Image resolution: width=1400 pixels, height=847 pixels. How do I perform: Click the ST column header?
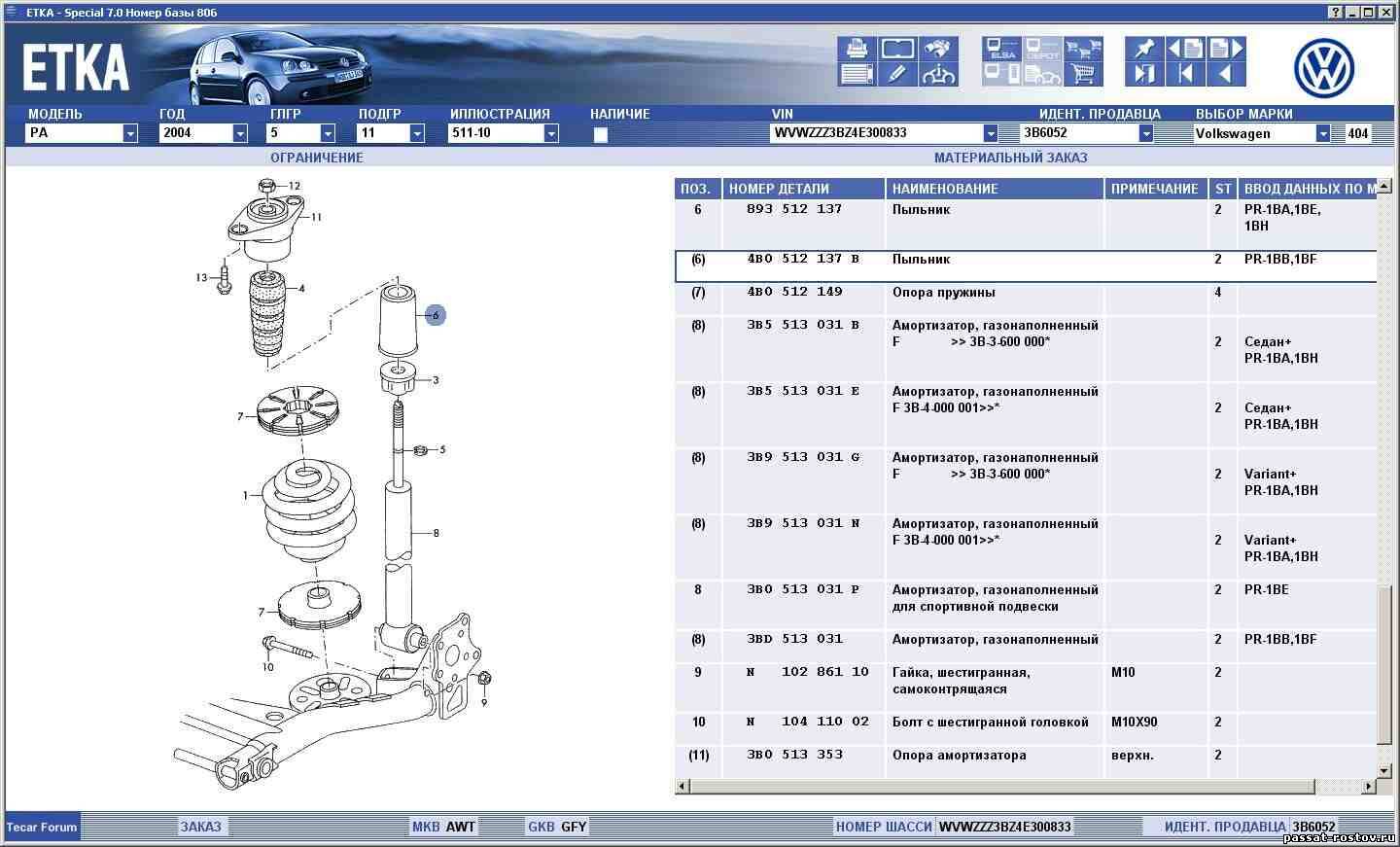click(x=1223, y=189)
